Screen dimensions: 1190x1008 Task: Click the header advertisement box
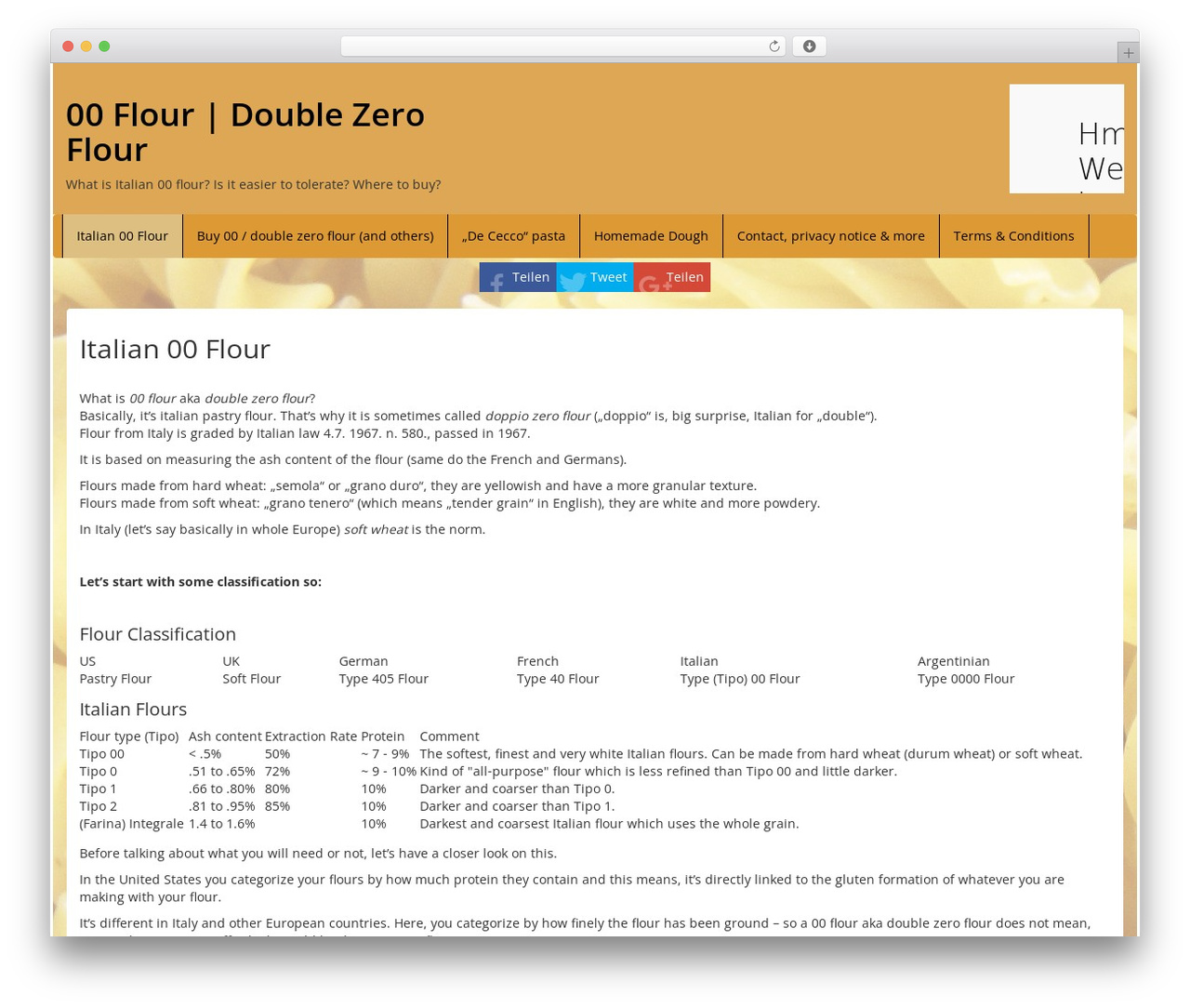pyautogui.click(x=1066, y=139)
